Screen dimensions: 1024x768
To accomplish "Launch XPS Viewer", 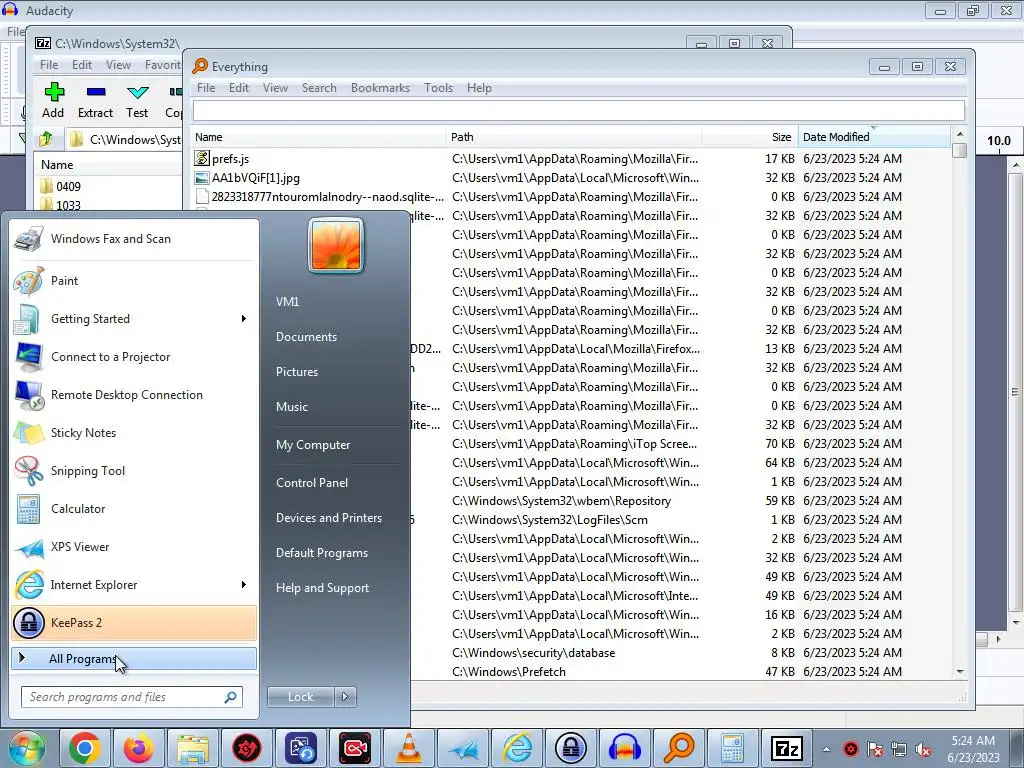I will [x=134, y=547].
